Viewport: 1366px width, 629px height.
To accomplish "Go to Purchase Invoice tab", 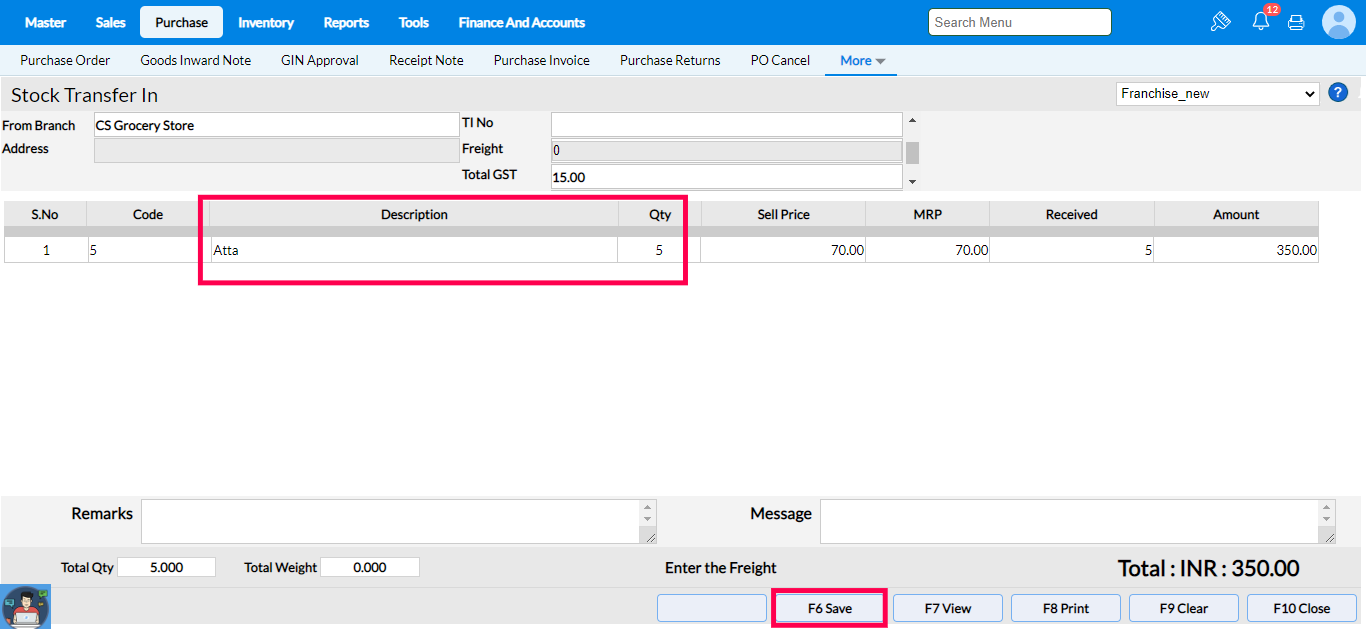I will [542, 60].
